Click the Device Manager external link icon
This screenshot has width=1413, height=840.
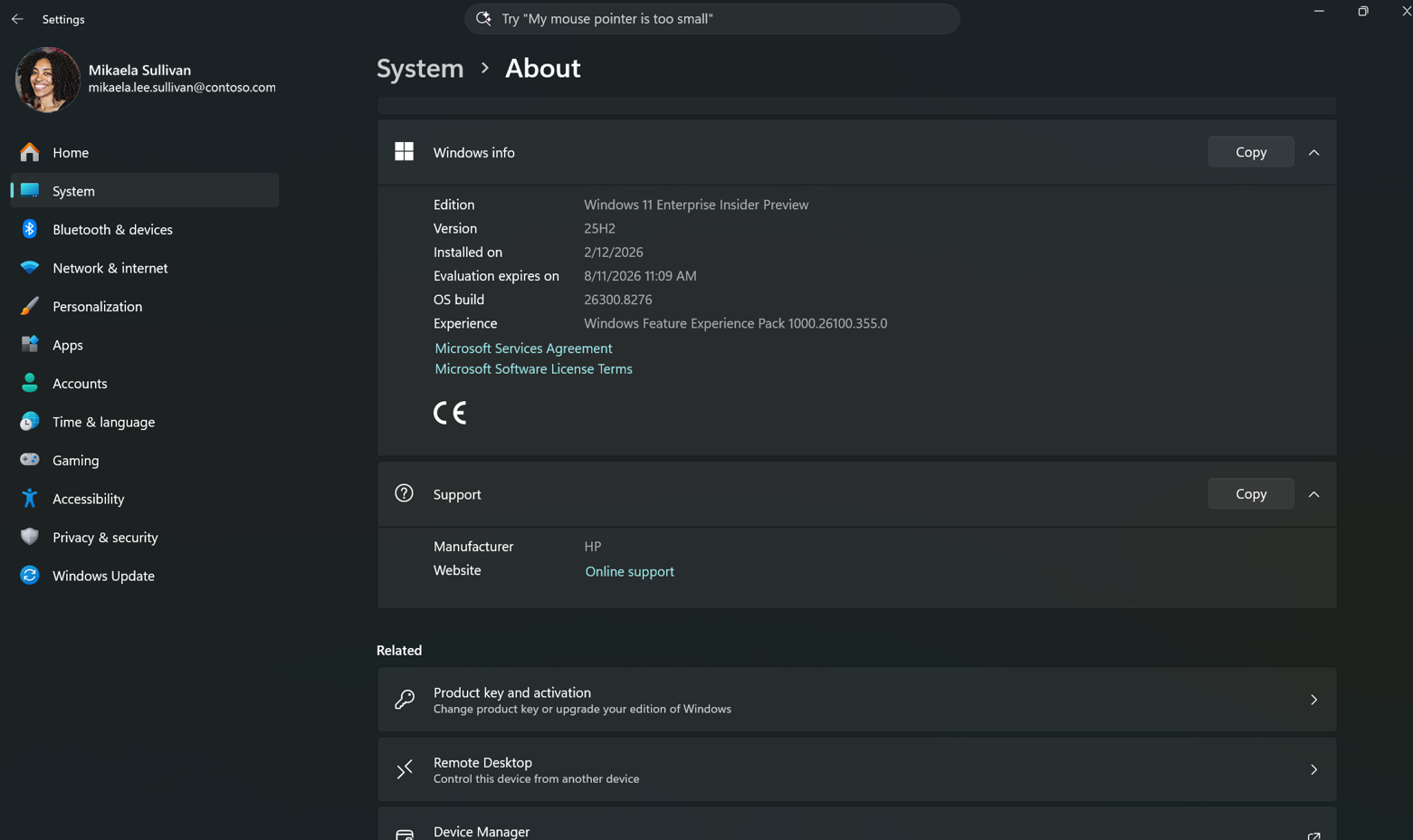tap(1313, 835)
